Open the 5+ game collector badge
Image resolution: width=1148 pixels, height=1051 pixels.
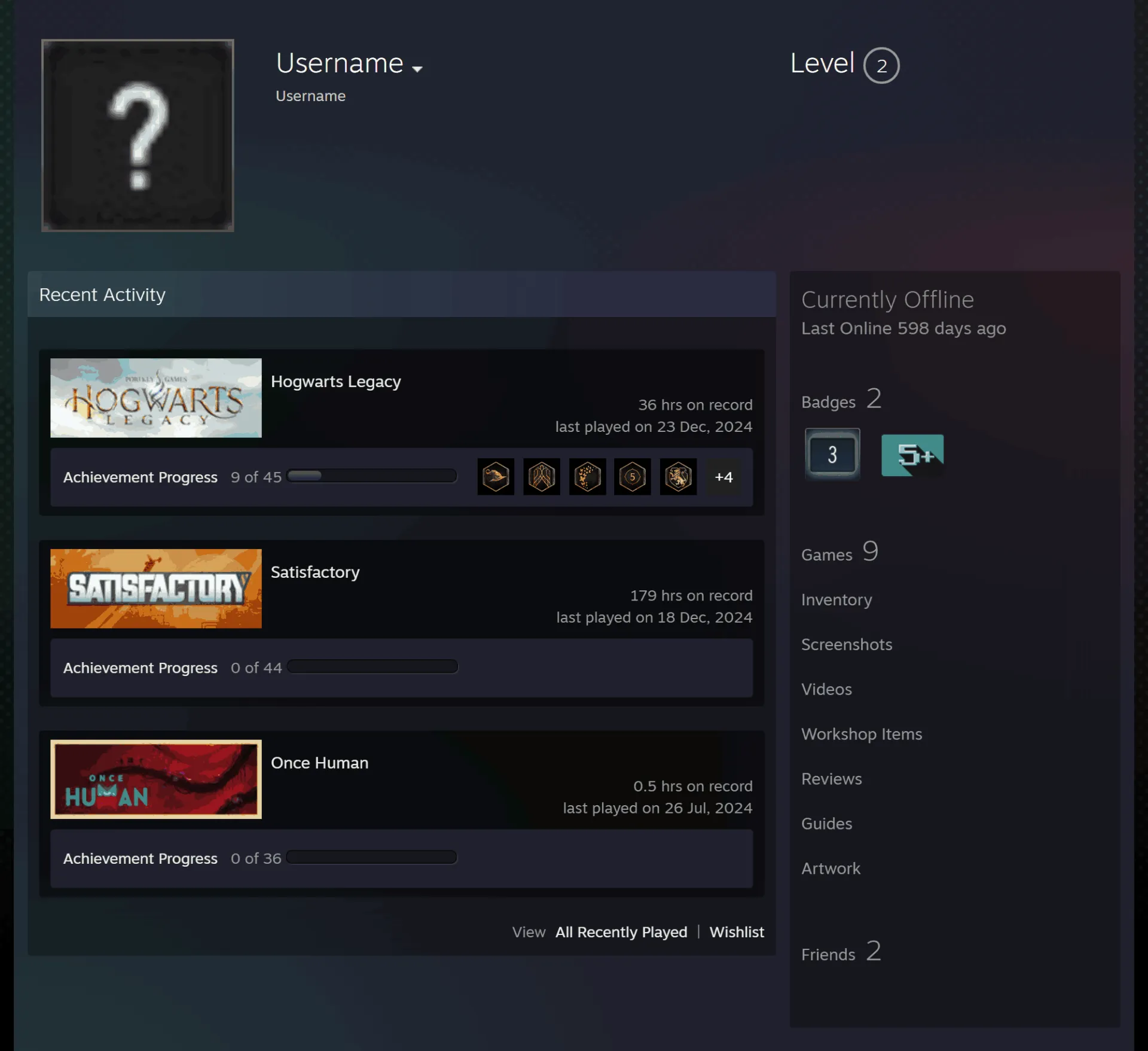pos(912,455)
